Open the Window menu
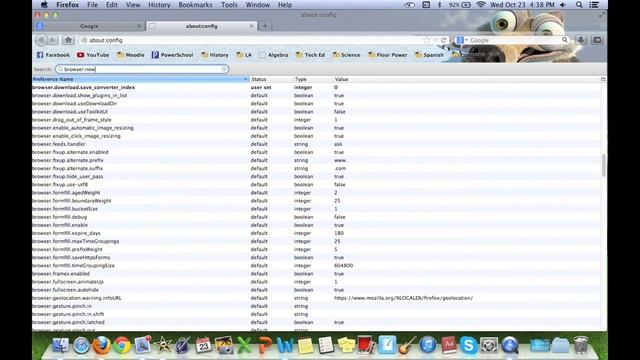The height and width of the screenshot is (360, 640). tap(258, 5)
